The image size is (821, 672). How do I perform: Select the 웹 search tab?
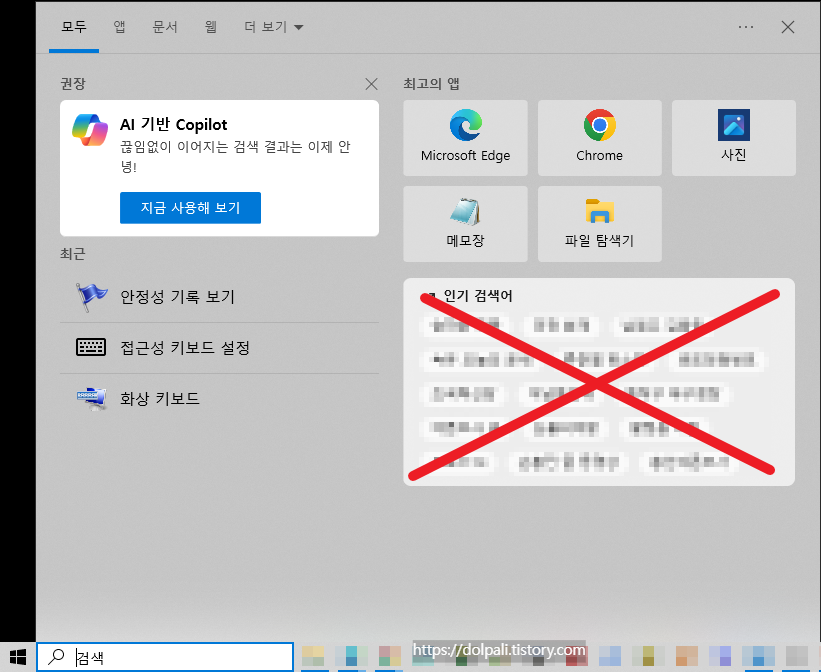(210, 27)
